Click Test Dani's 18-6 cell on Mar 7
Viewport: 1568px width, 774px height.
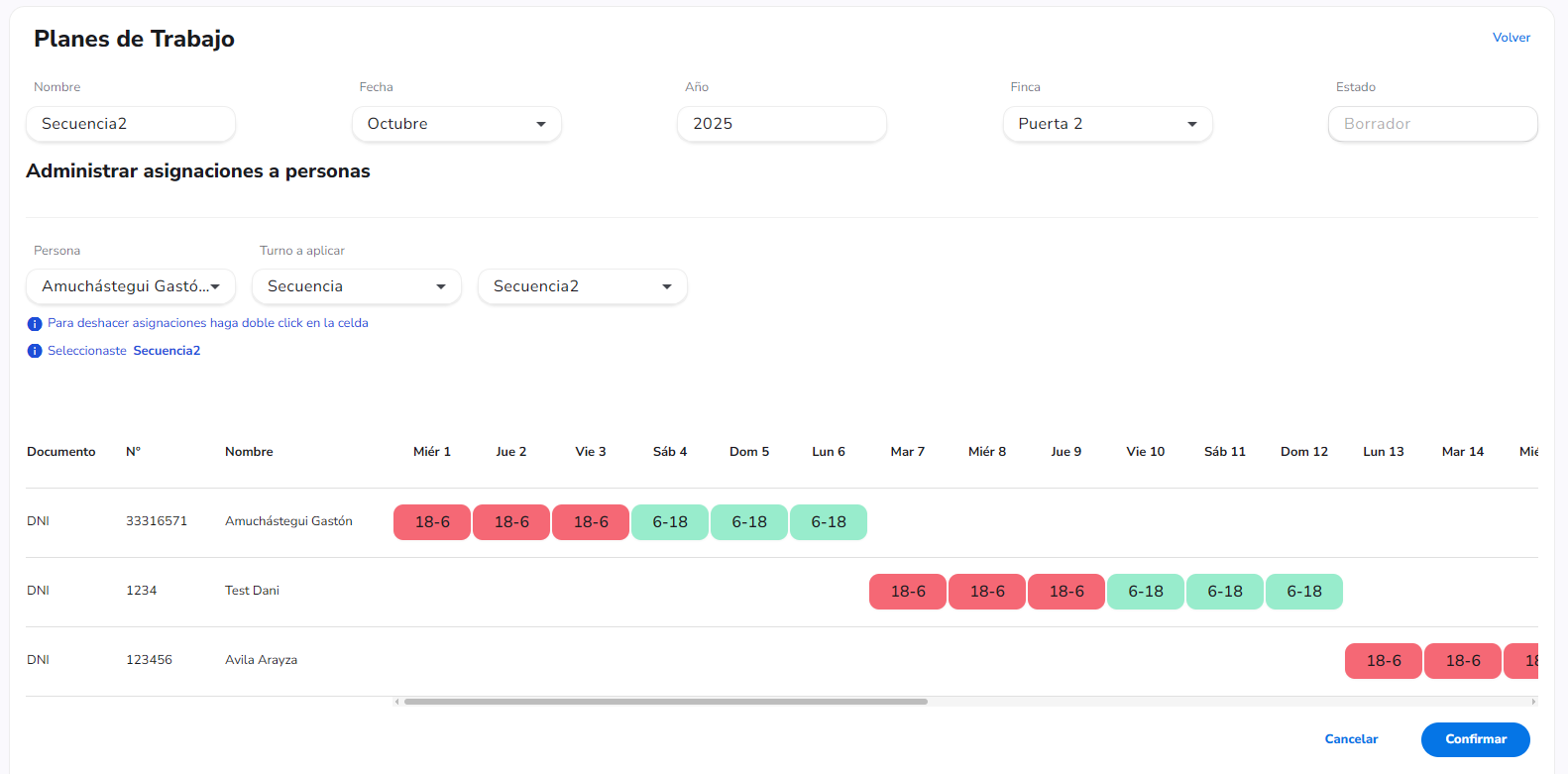[x=908, y=592]
